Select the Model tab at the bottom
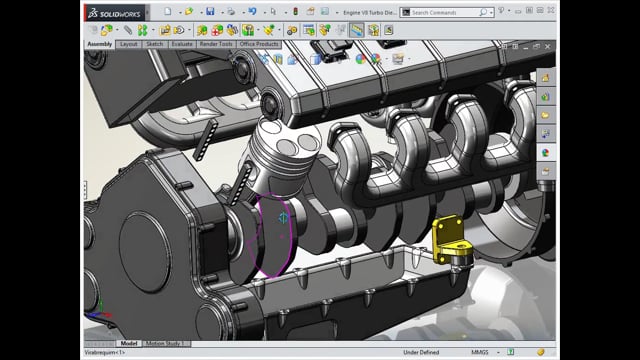 129,344
